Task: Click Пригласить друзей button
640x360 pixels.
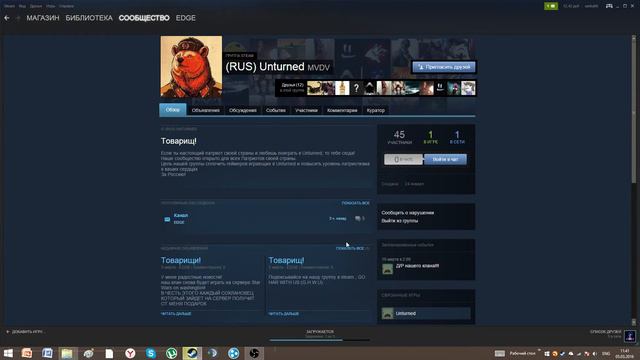Action: coord(444,67)
